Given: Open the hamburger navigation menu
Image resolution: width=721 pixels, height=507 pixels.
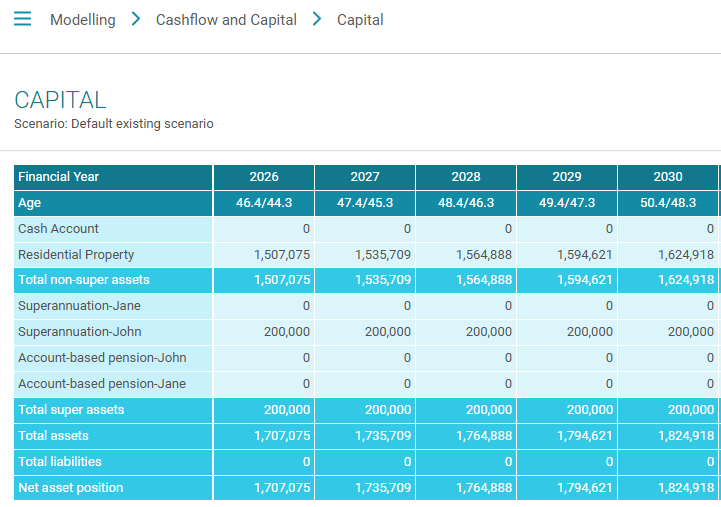Looking at the screenshot, I should 22,20.
